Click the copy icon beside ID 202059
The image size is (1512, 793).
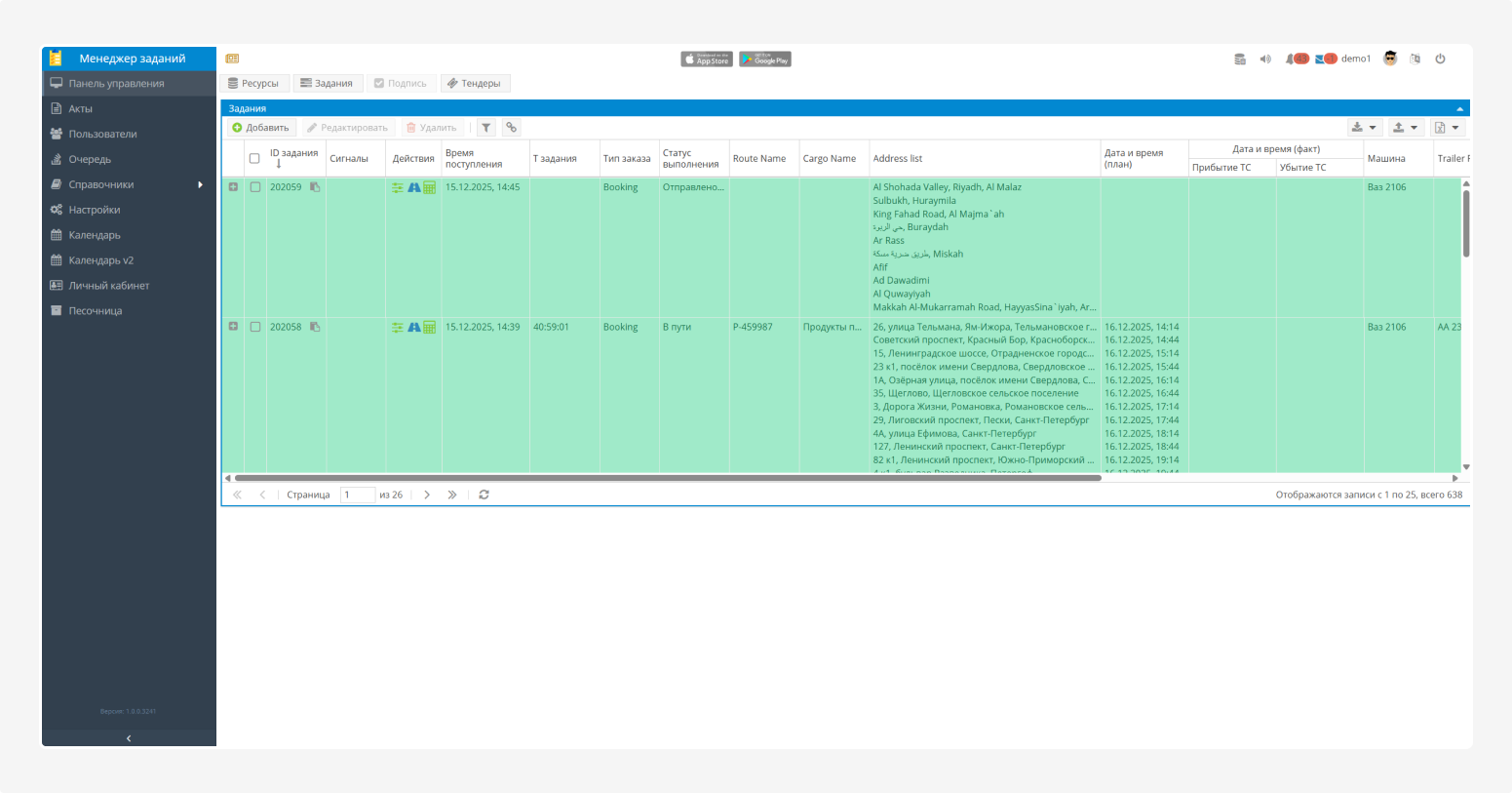[315, 187]
